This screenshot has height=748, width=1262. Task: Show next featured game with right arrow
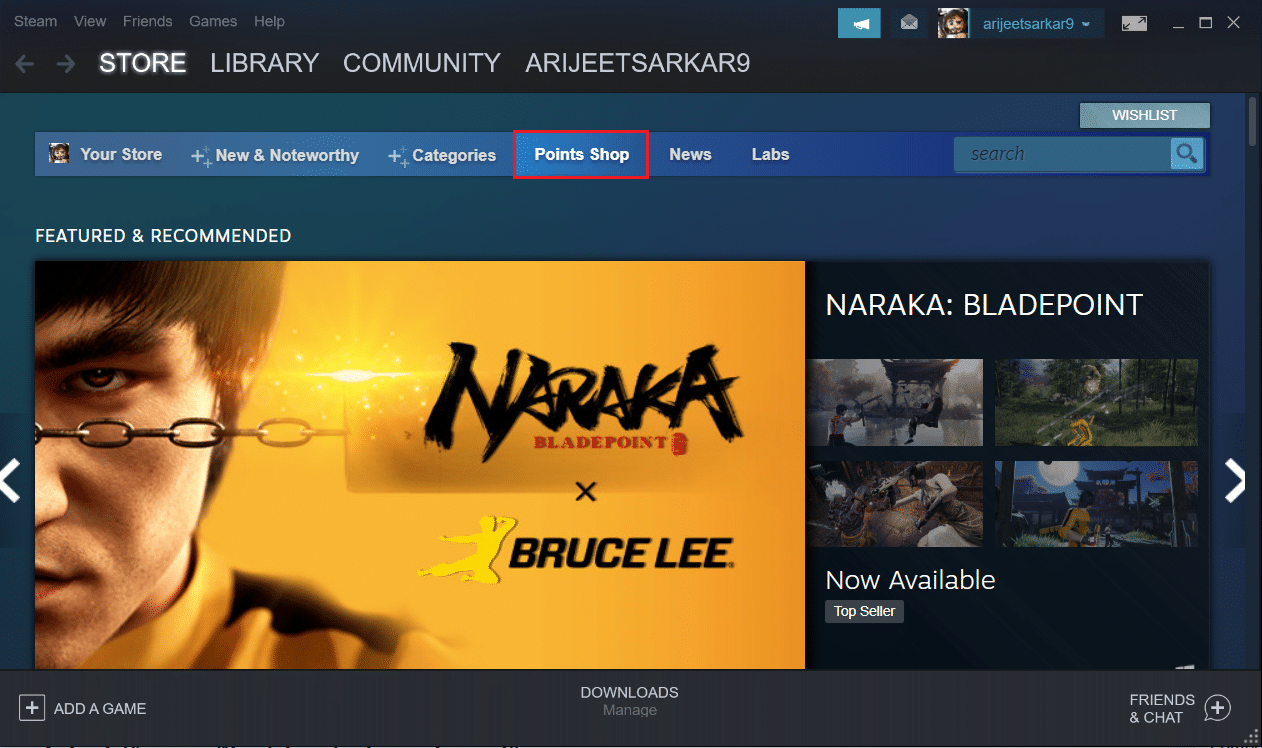(x=1235, y=481)
